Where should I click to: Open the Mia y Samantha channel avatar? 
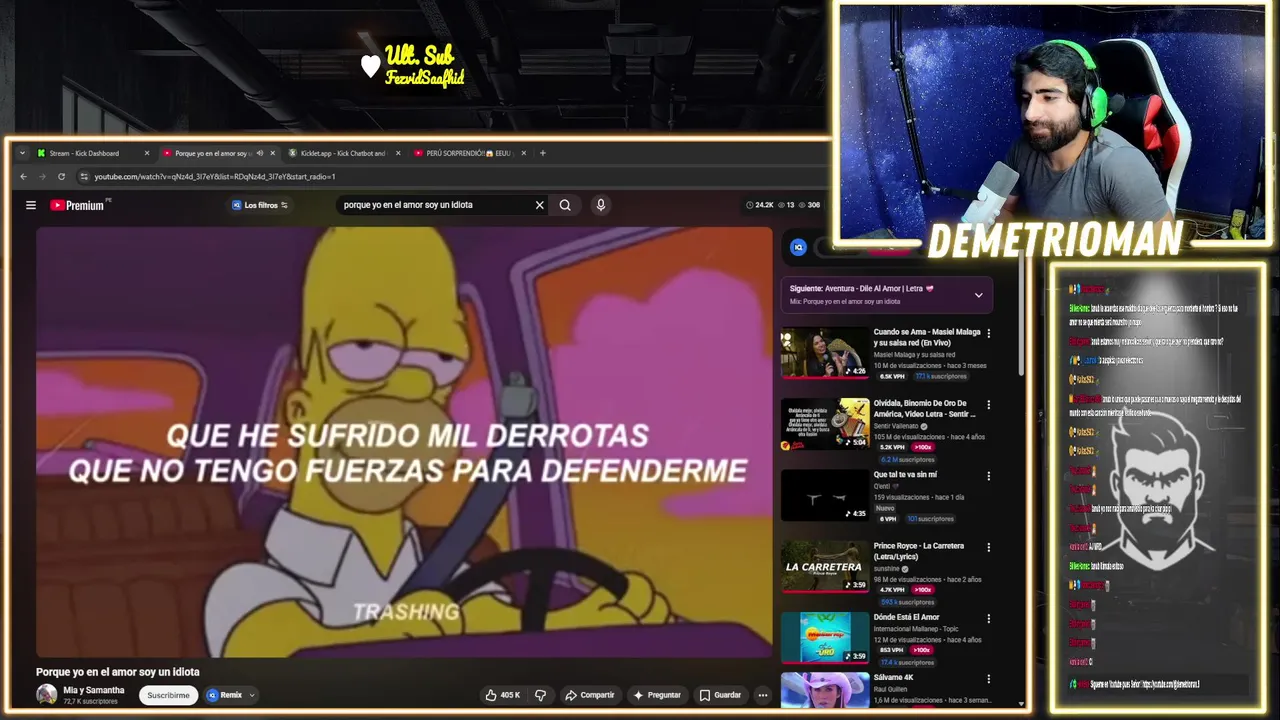pos(47,695)
